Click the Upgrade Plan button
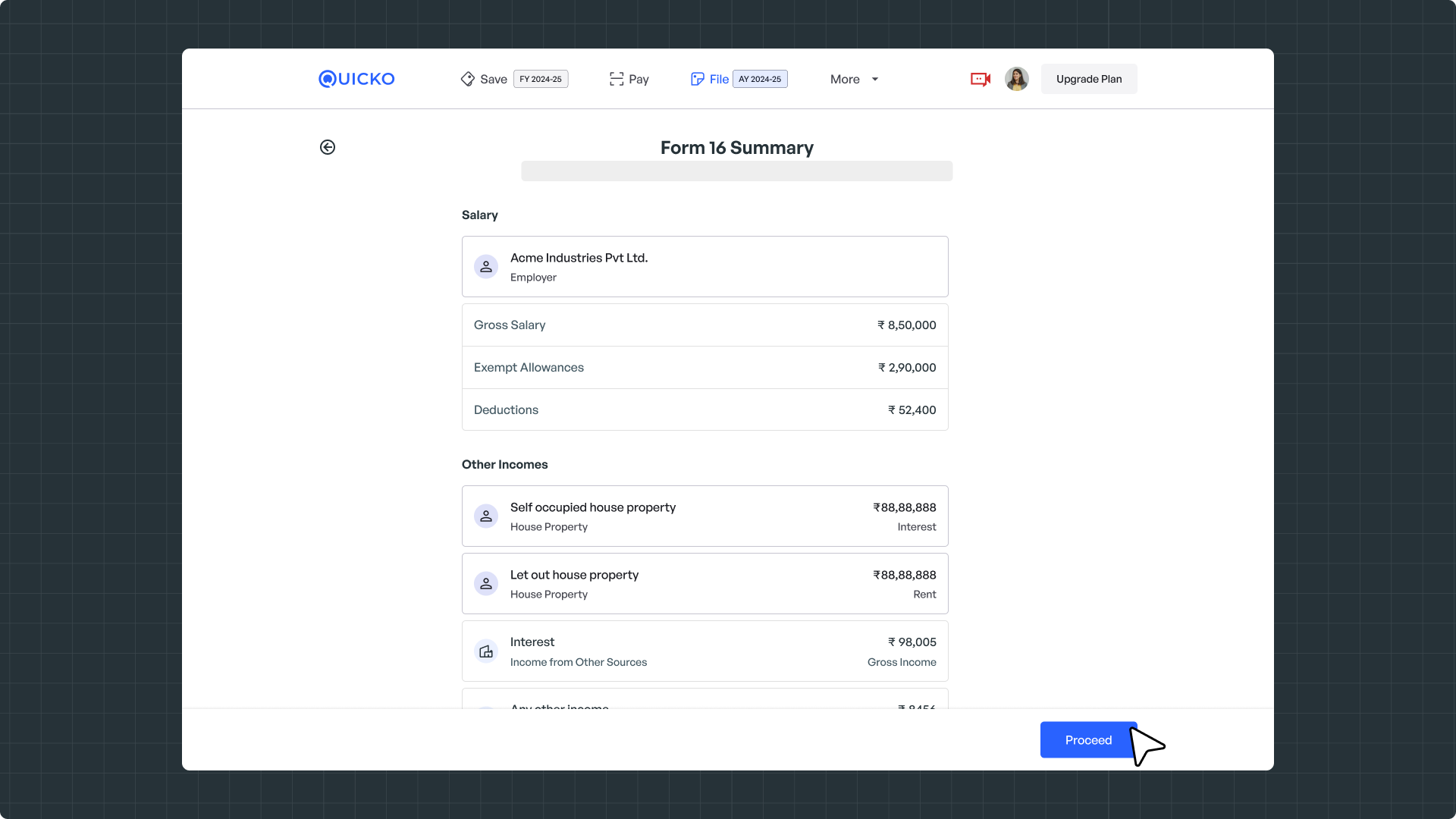 [x=1089, y=79]
